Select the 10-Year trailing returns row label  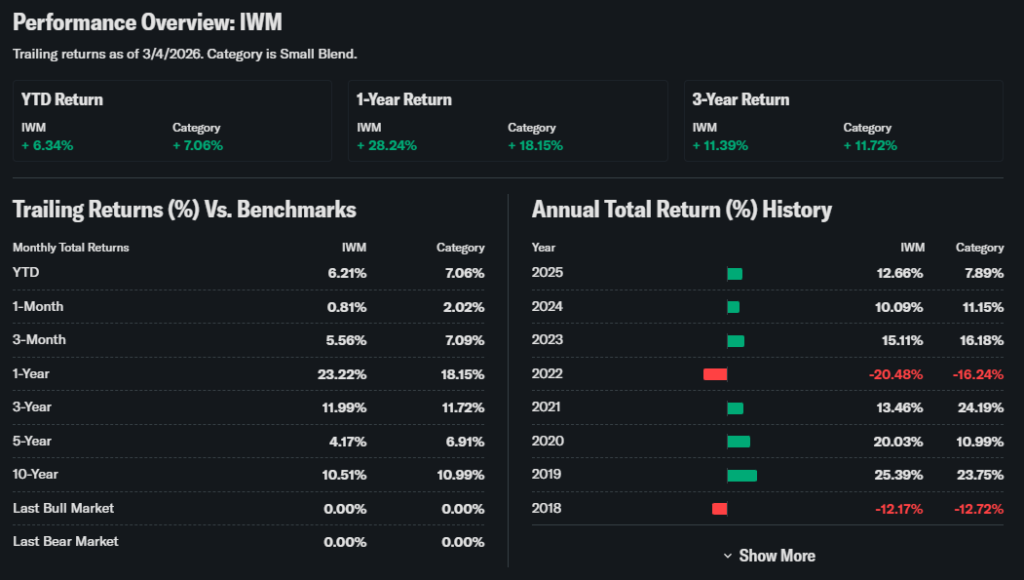pyautogui.click(x=36, y=474)
